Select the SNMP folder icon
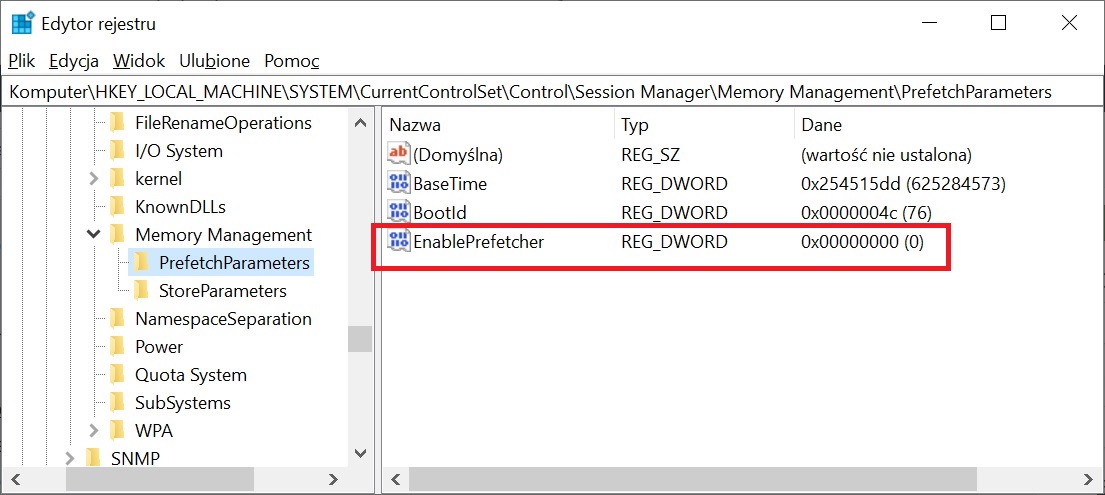The height and width of the screenshot is (495, 1105). pos(94,458)
